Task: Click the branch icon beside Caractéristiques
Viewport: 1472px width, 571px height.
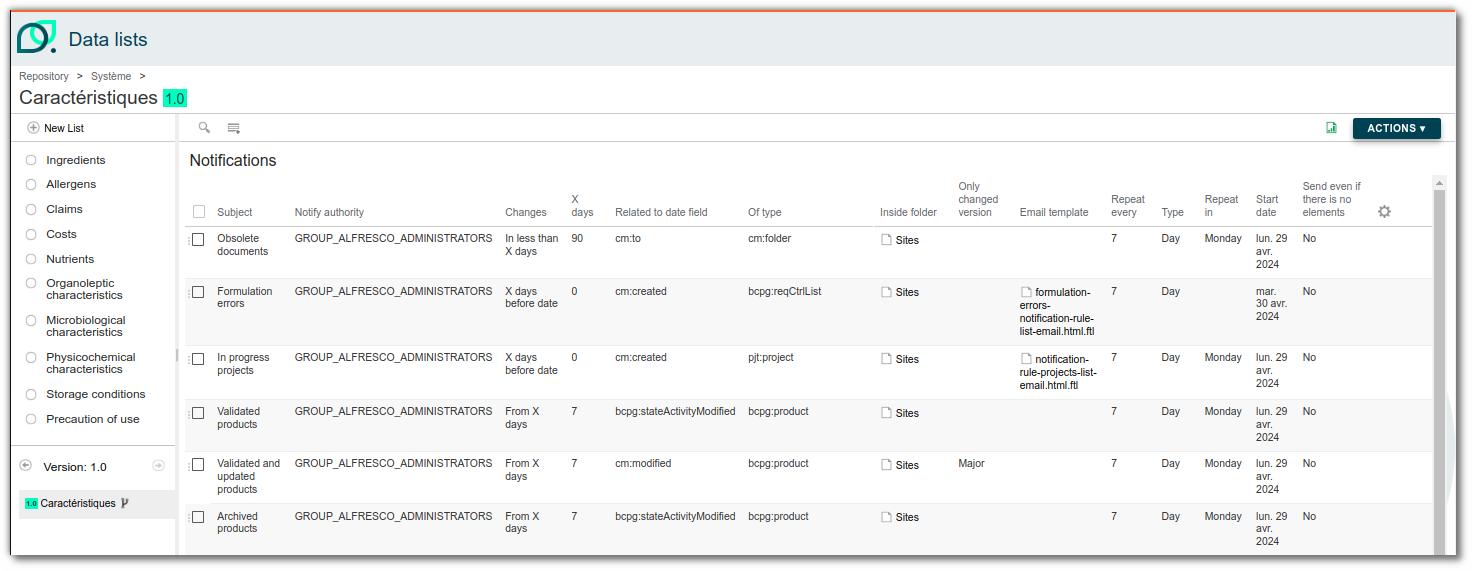Action: pos(125,503)
